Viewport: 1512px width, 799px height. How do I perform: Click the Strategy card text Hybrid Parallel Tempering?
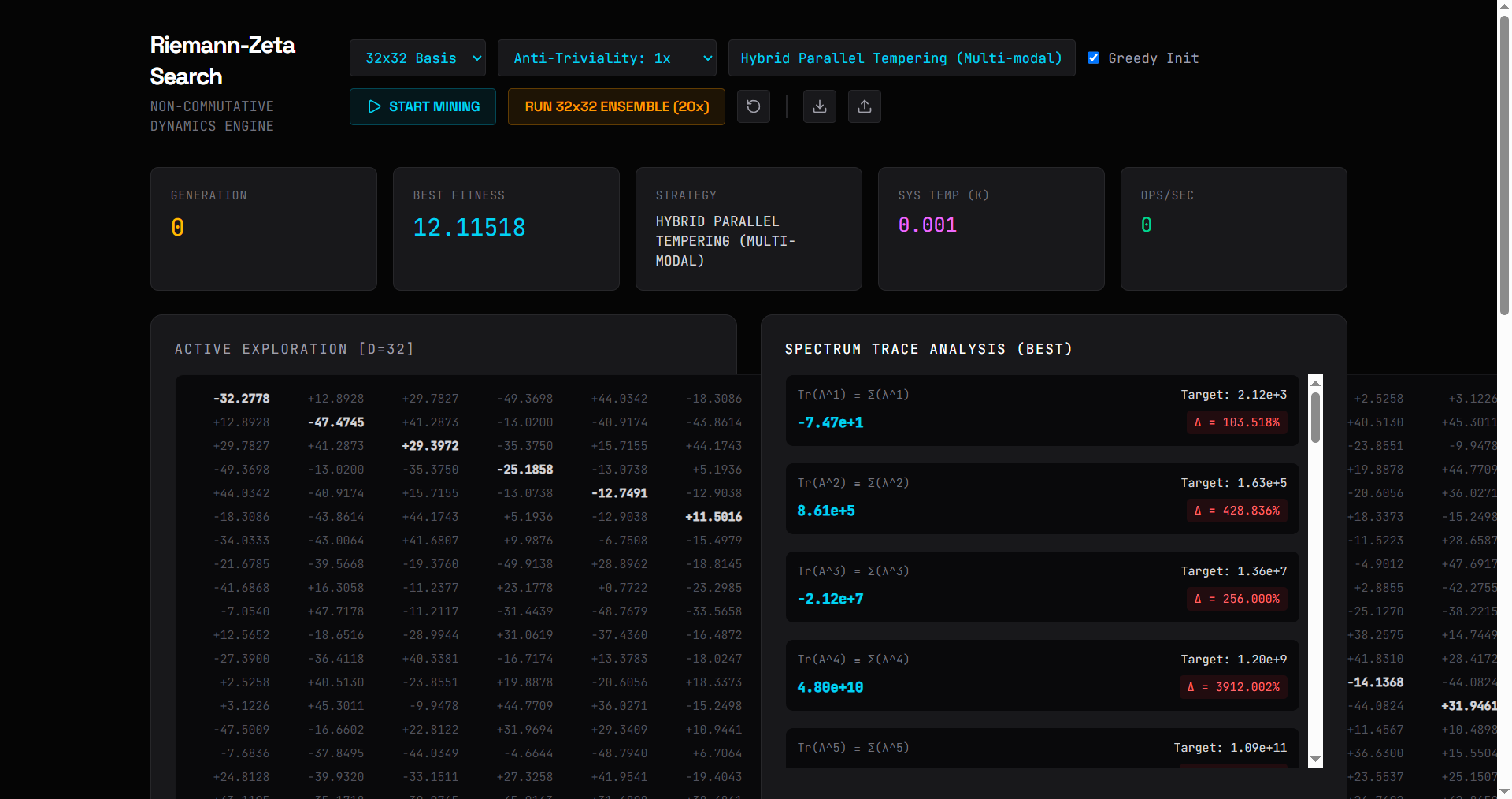pos(725,241)
